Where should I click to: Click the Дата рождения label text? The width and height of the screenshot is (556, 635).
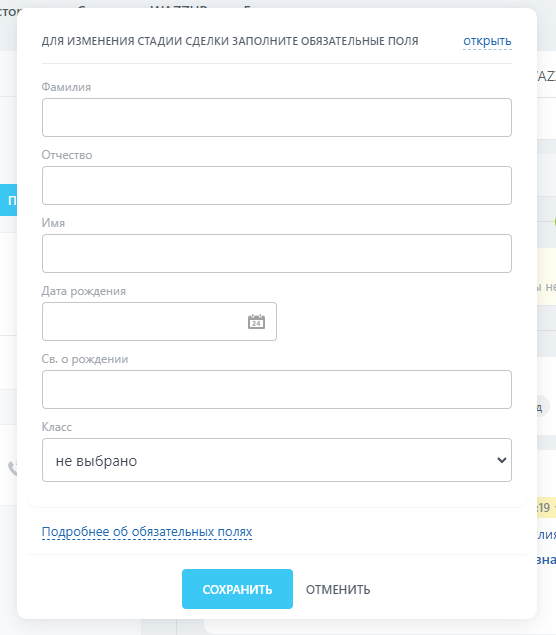pyautogui.click(x=84, y=291)
